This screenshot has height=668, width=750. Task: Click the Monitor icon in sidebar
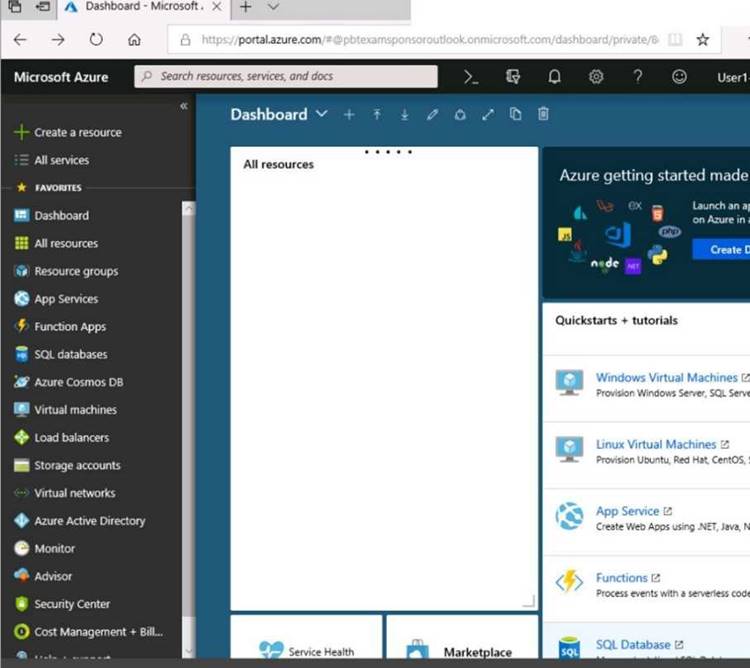[x=22, y=548]
